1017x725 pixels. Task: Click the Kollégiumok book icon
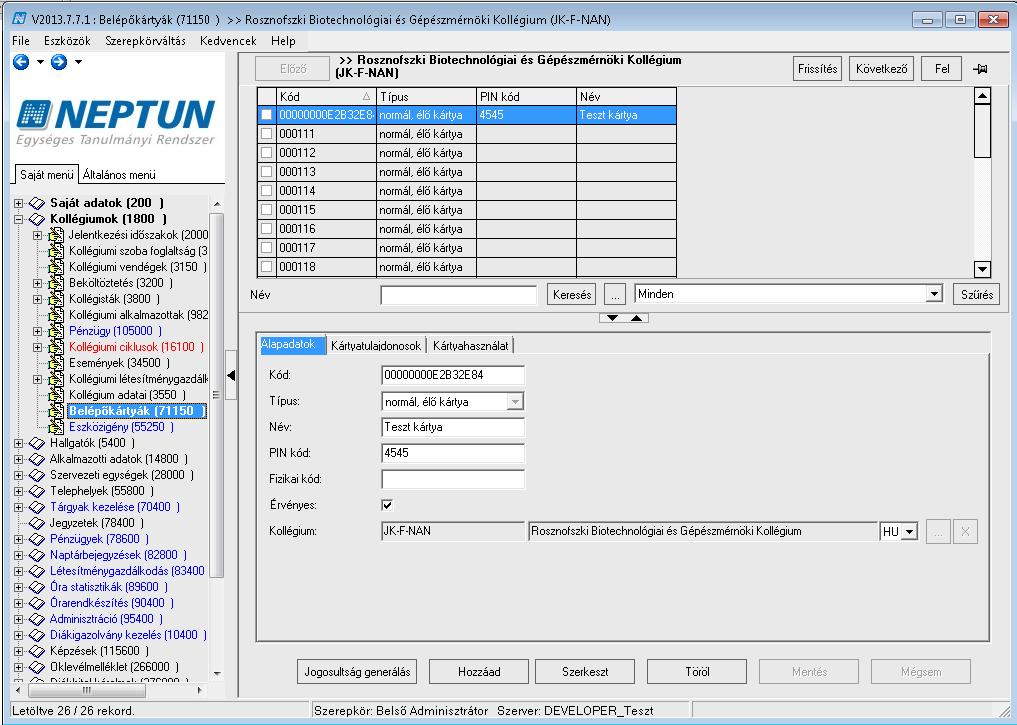pos(38,219)
